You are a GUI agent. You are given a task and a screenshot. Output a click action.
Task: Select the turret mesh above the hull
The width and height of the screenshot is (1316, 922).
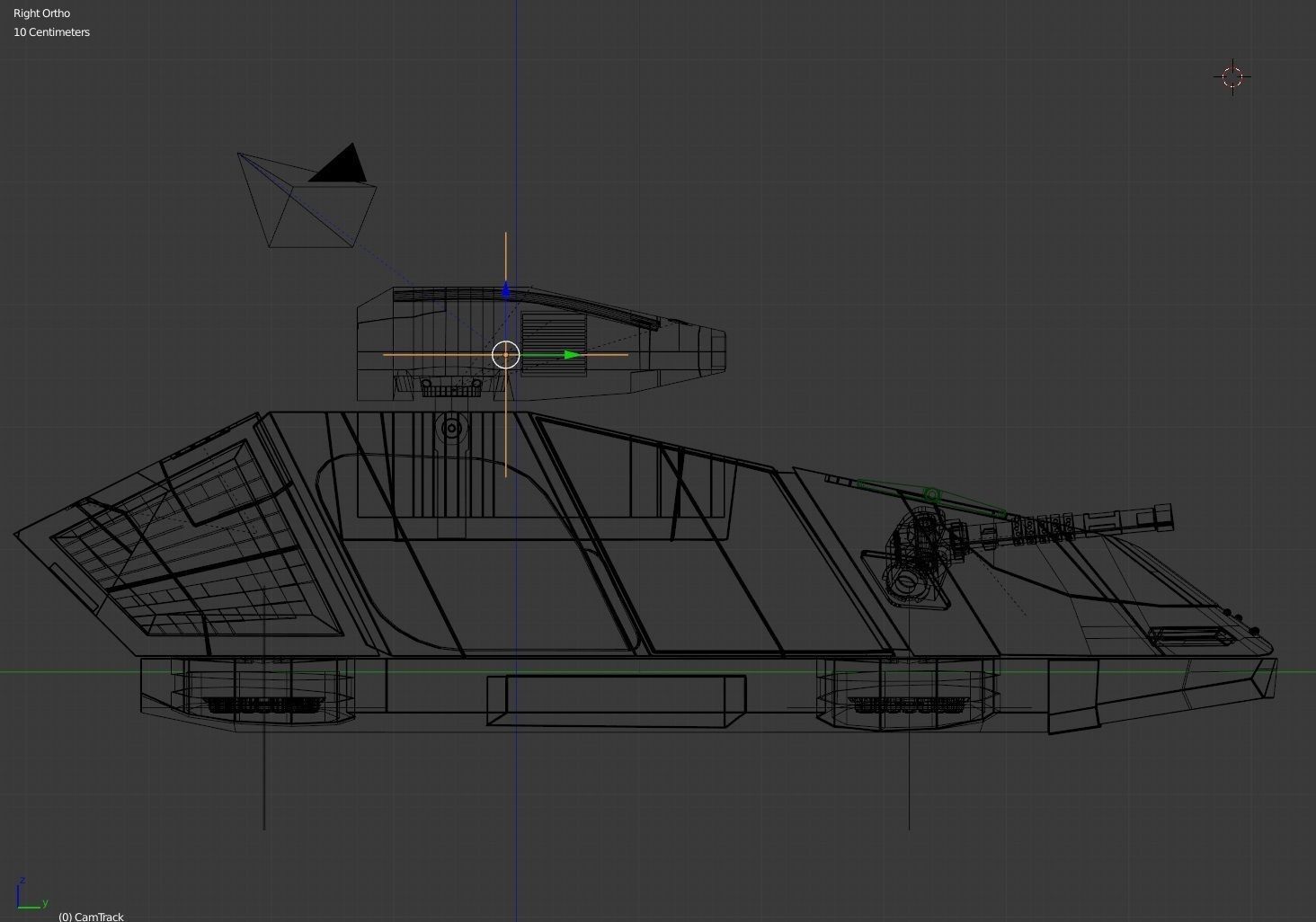(540, 343)
